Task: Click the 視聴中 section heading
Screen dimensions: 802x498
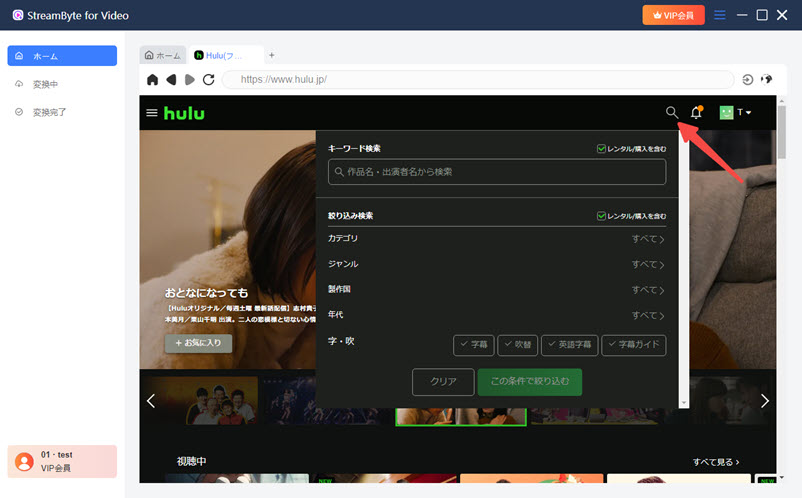Action: (192, 461)
